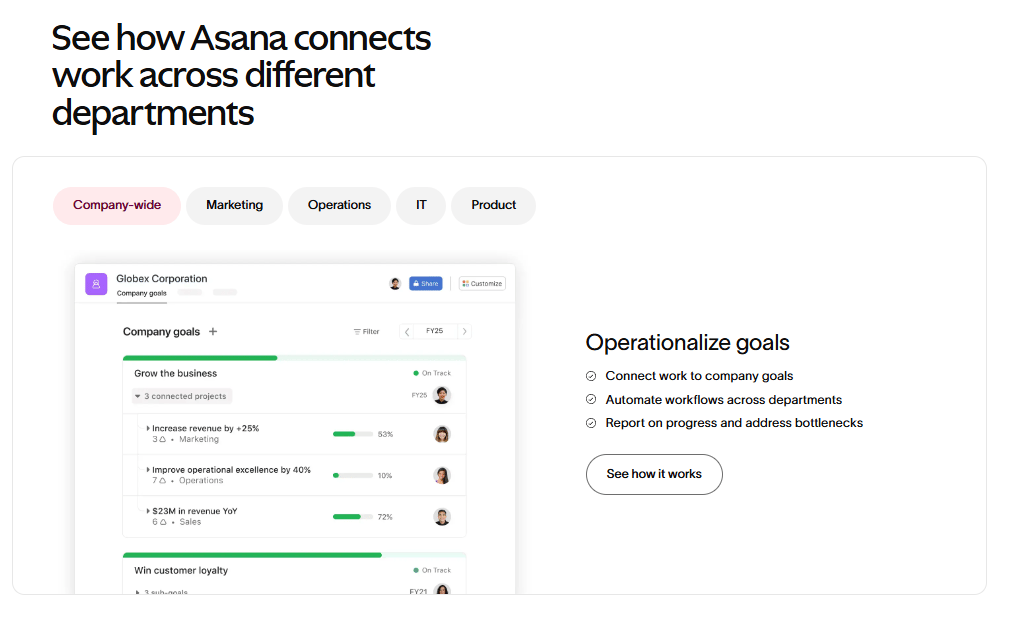Go to the next fiscal year arrow
Screen dimensions: 1012x630
(x=464, y=332)
